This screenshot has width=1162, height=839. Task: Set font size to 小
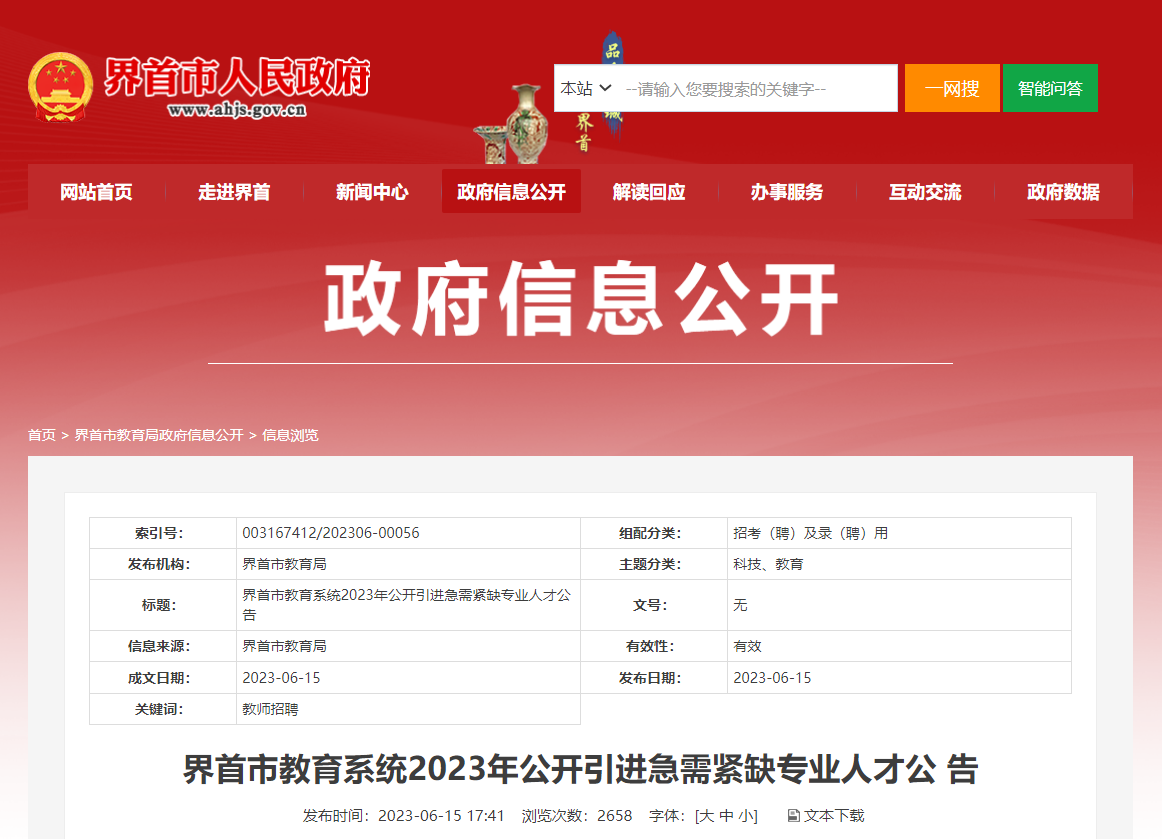746,816
